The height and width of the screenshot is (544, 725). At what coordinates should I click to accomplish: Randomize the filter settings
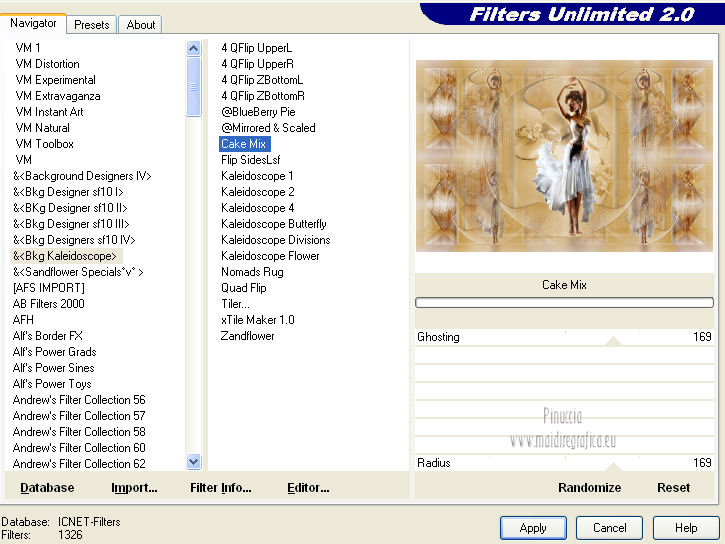click(x=589, y=488)
